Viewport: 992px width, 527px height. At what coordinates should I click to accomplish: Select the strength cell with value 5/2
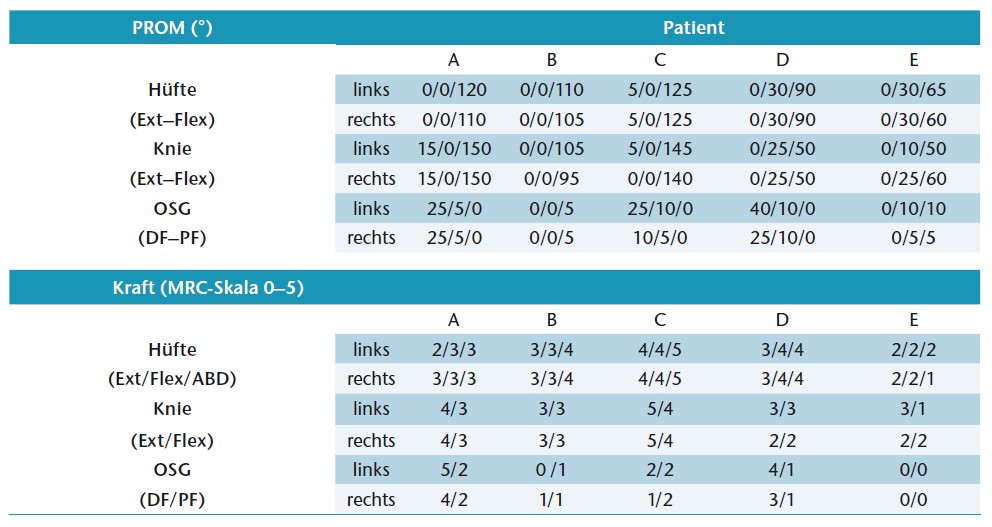click(453, 470)
